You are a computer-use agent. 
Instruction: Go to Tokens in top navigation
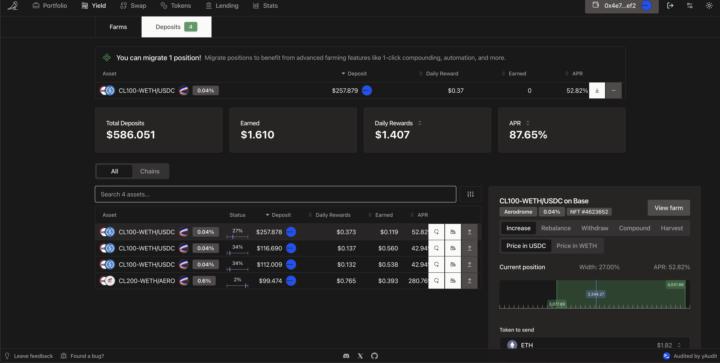tap(176, 6)
